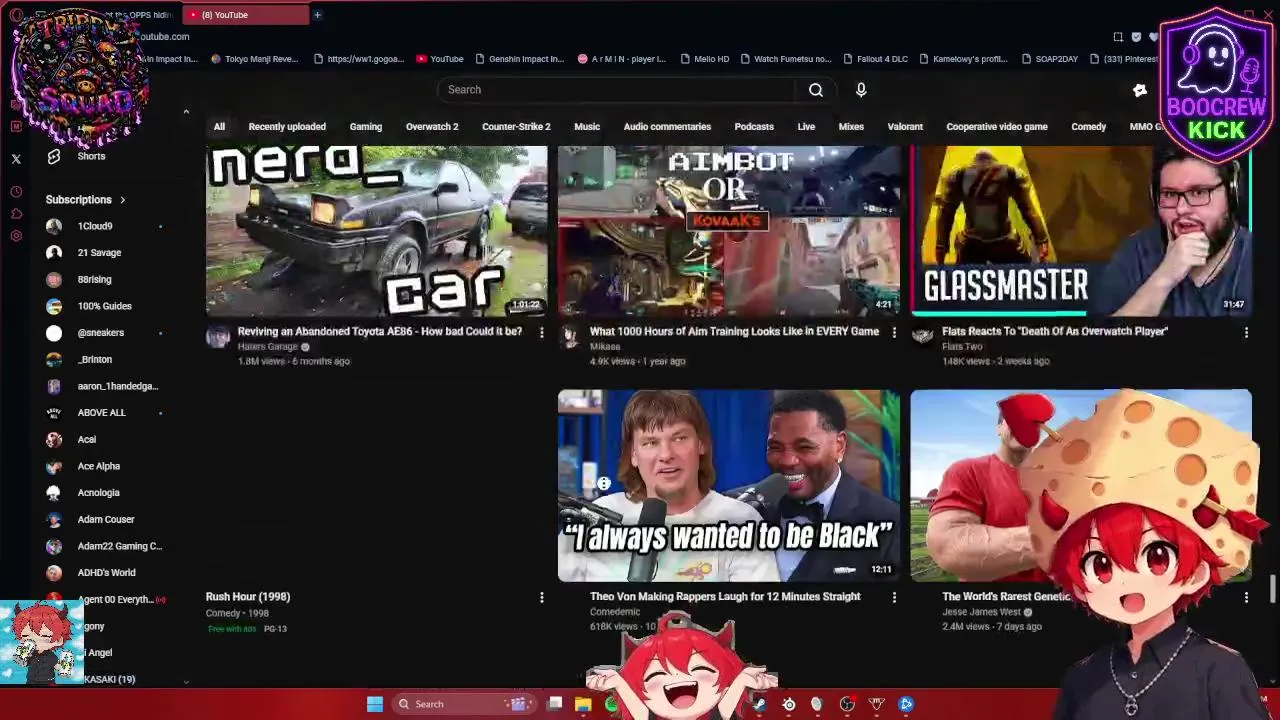Collapse the sidebar section with the up arrow
Viewport: 1280px width, 720px height.
[186, 112]
